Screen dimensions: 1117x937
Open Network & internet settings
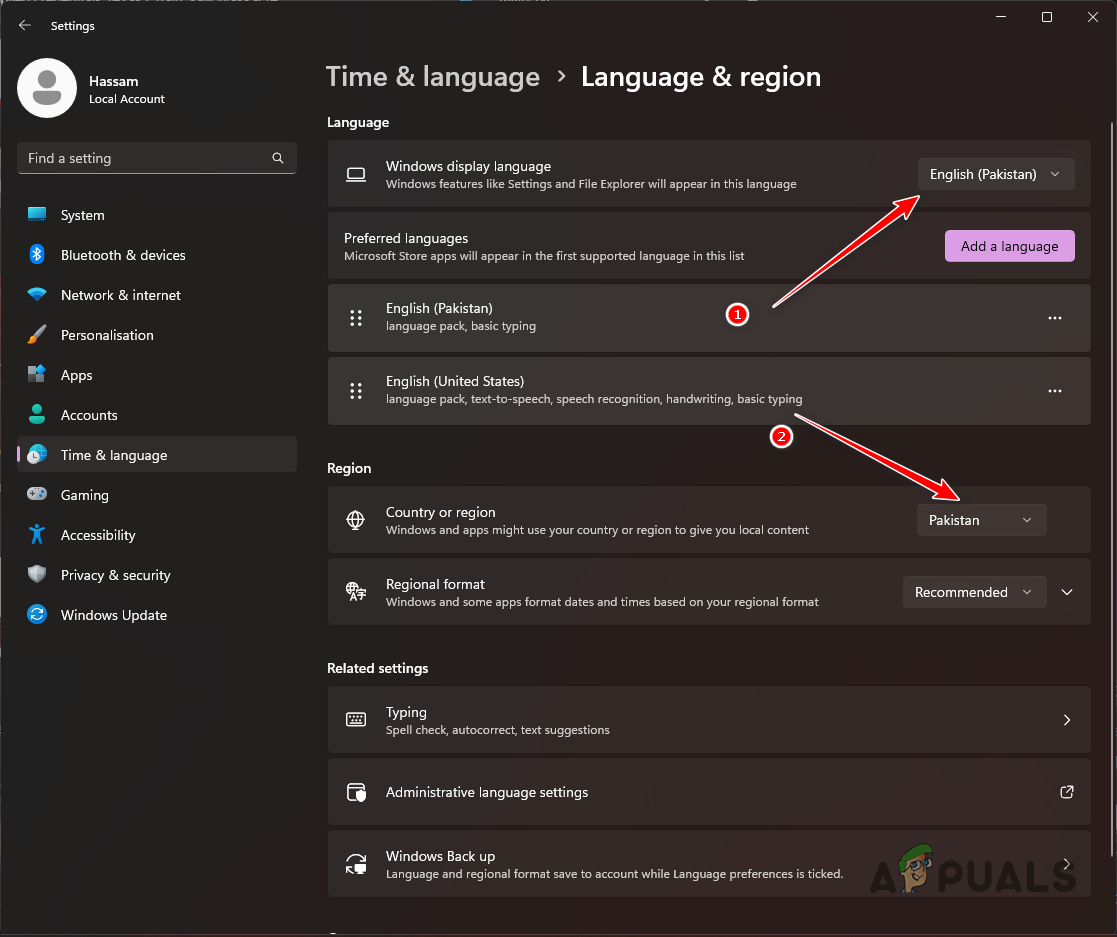(119, 294)
